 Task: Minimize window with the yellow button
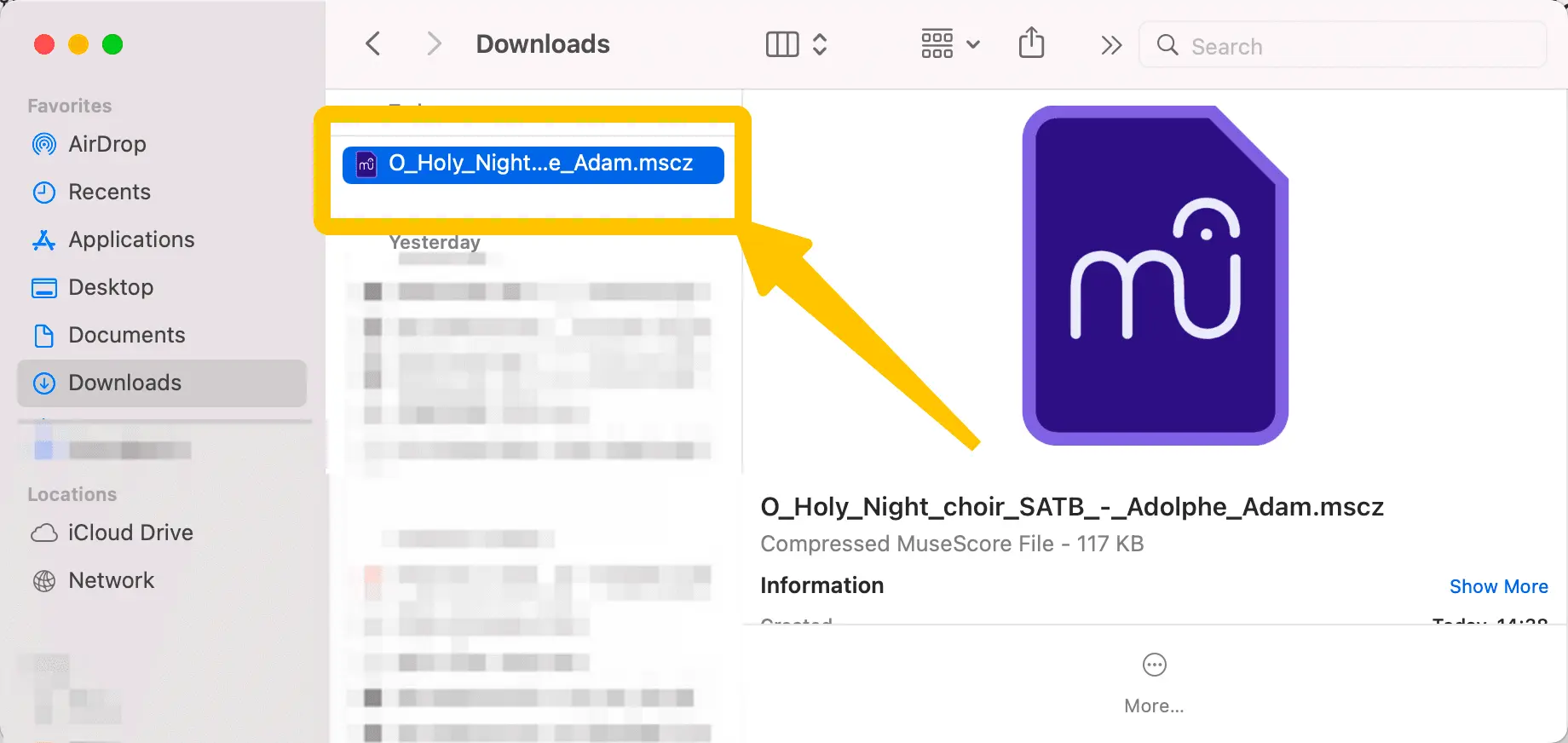point(78,44)
